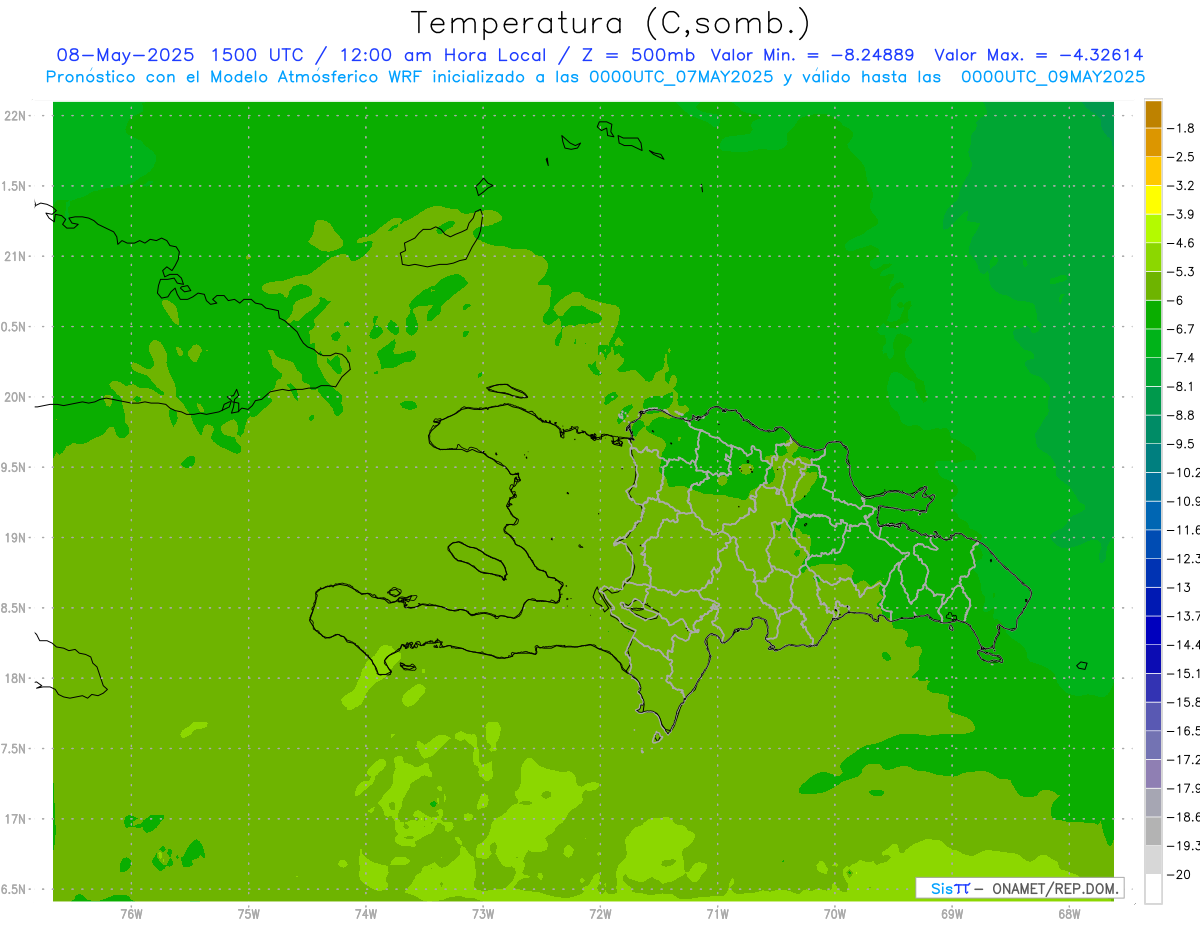Click the "70W" longitude axis label
Screen dimensions: 1200x927
point(835,914)
